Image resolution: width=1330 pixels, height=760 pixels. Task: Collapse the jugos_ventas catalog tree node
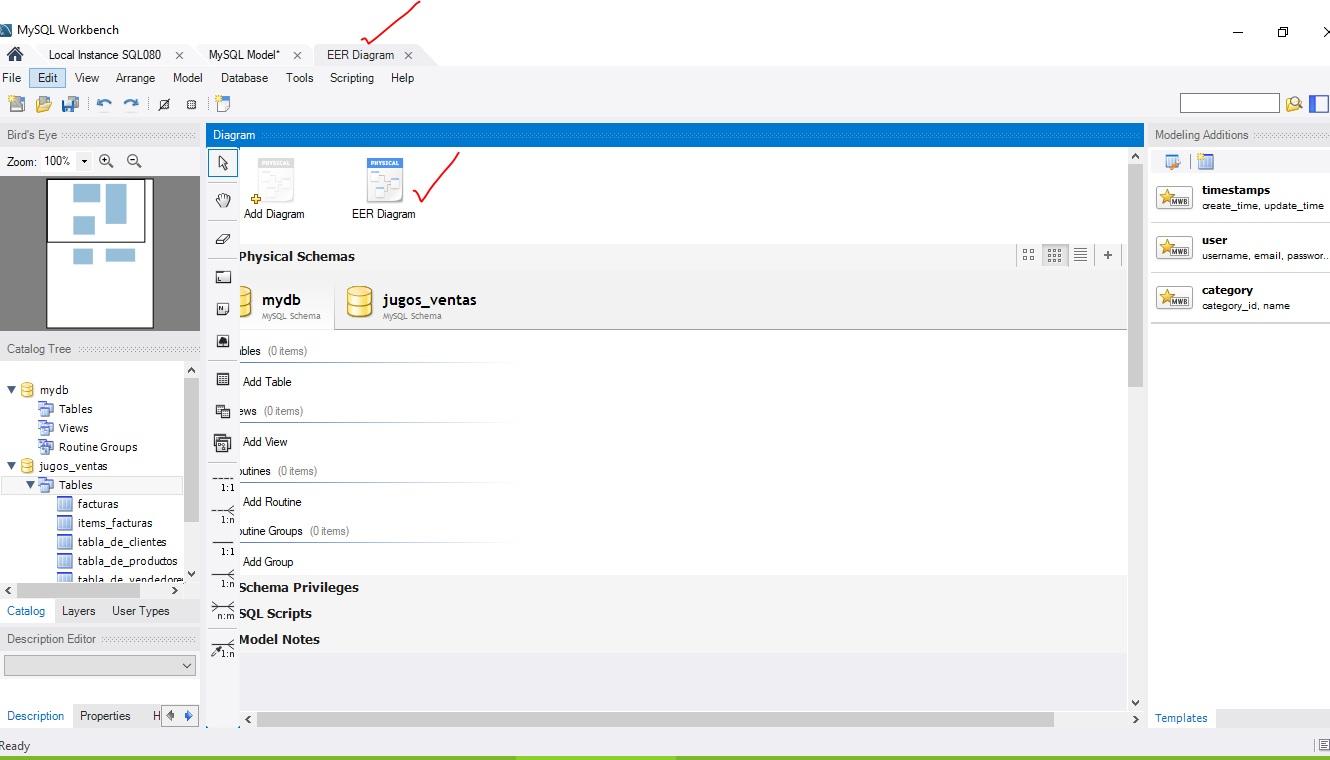click(12, 466)
